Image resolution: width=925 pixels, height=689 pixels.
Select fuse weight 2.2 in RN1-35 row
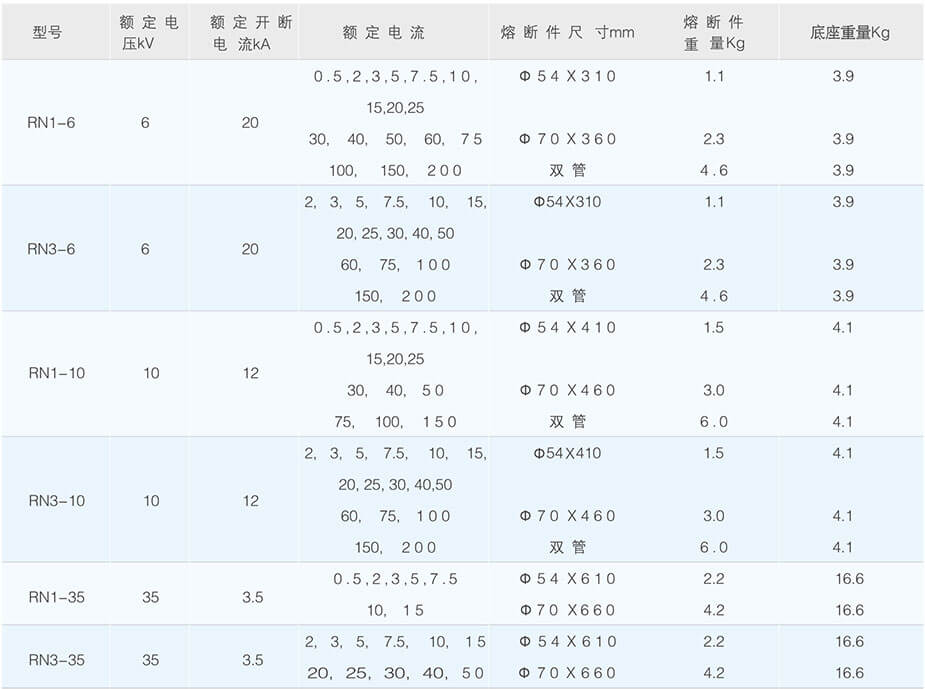pyautogui.click(x=714, y=579)
